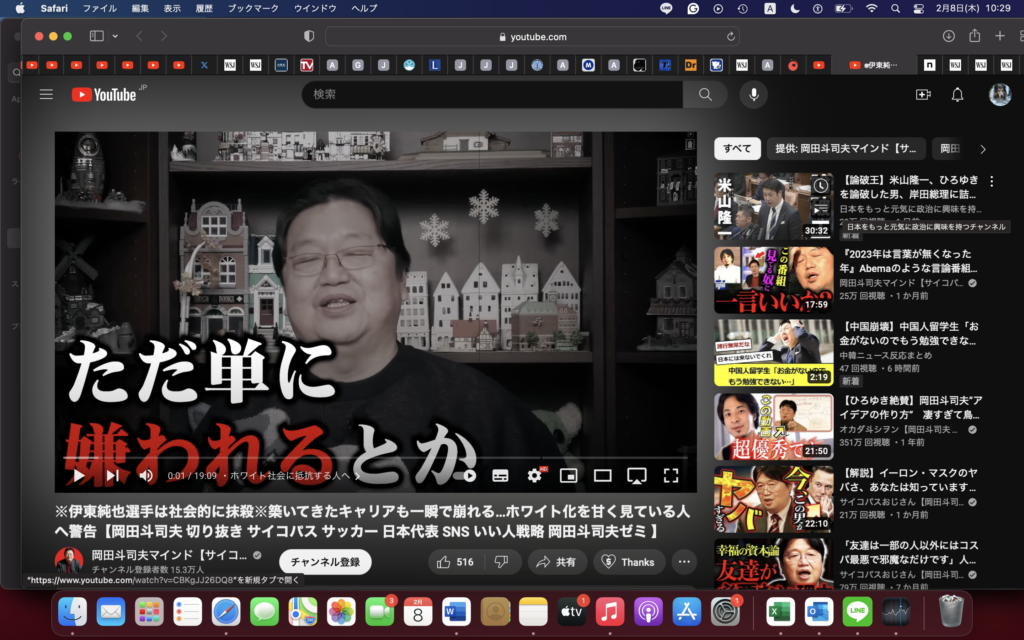Open the 中国崩壊 video thumbnail
The image size is (1024, 640).
pyautogui.click(x=773, y=352)
